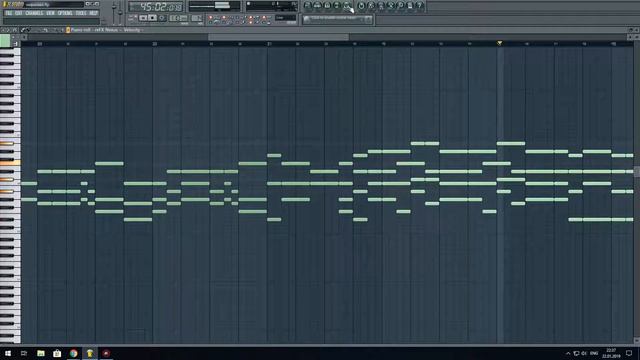
Task: Open the Step sequencer shortcut icon
Action: [318, 6]
